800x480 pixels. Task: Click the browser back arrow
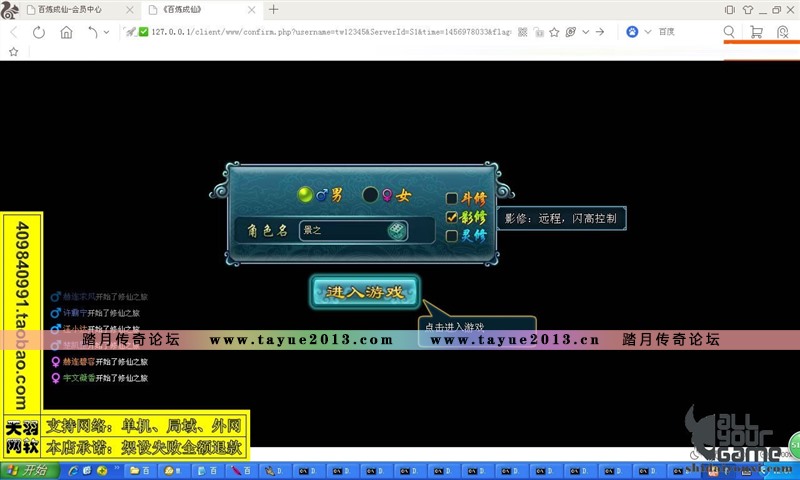point(14,32)
